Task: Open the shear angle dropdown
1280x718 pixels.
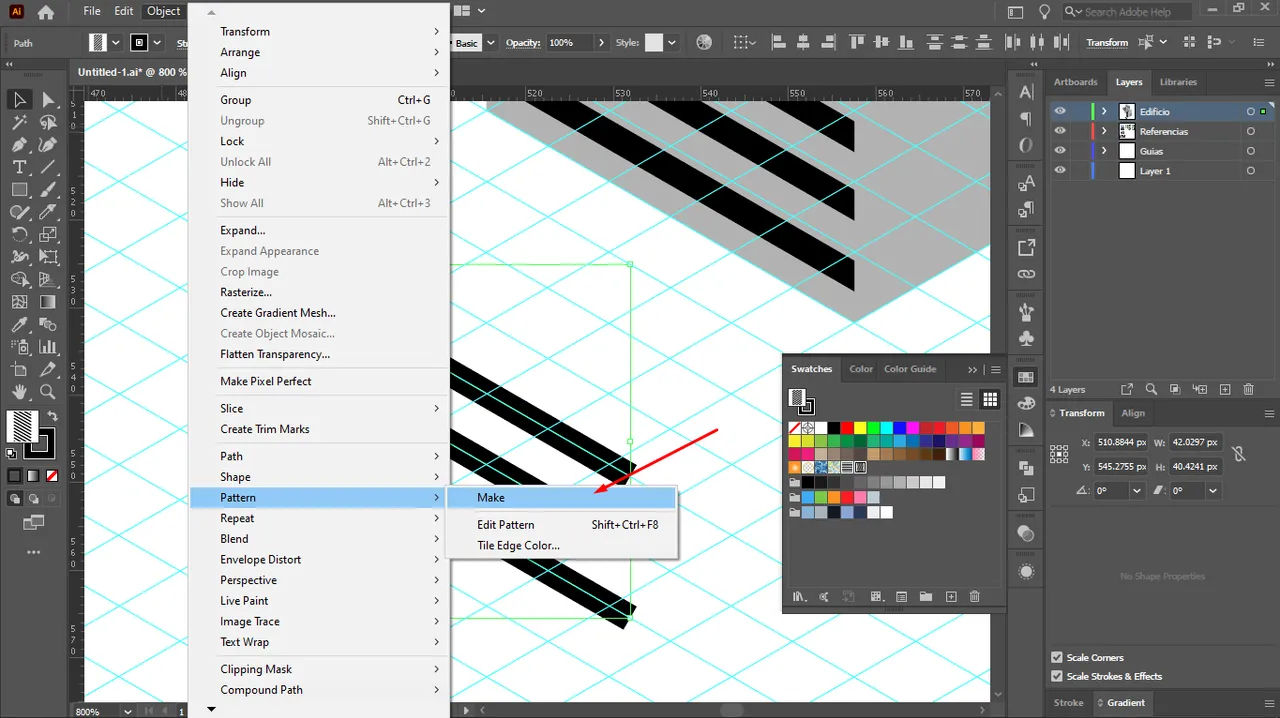Action: [x=1213, y=491]
